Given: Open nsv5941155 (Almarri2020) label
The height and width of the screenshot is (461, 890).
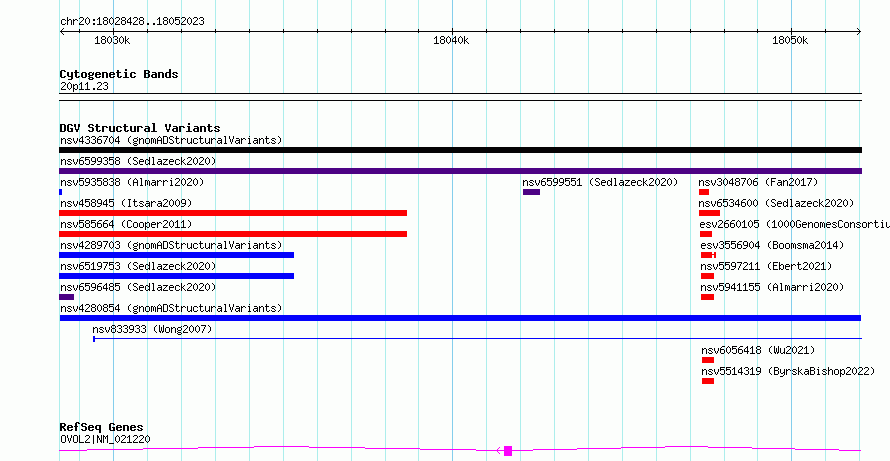Looking at the screenshot, I should click(772, 287).
